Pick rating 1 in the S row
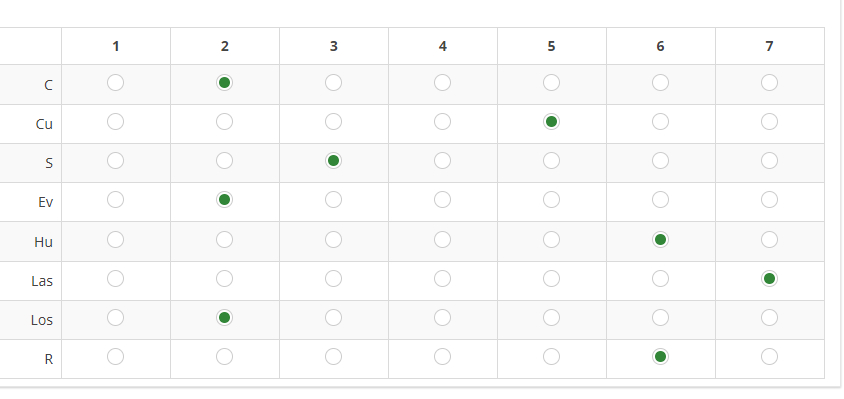The width and height of the screenshot is (844, 399). [115, 160]
